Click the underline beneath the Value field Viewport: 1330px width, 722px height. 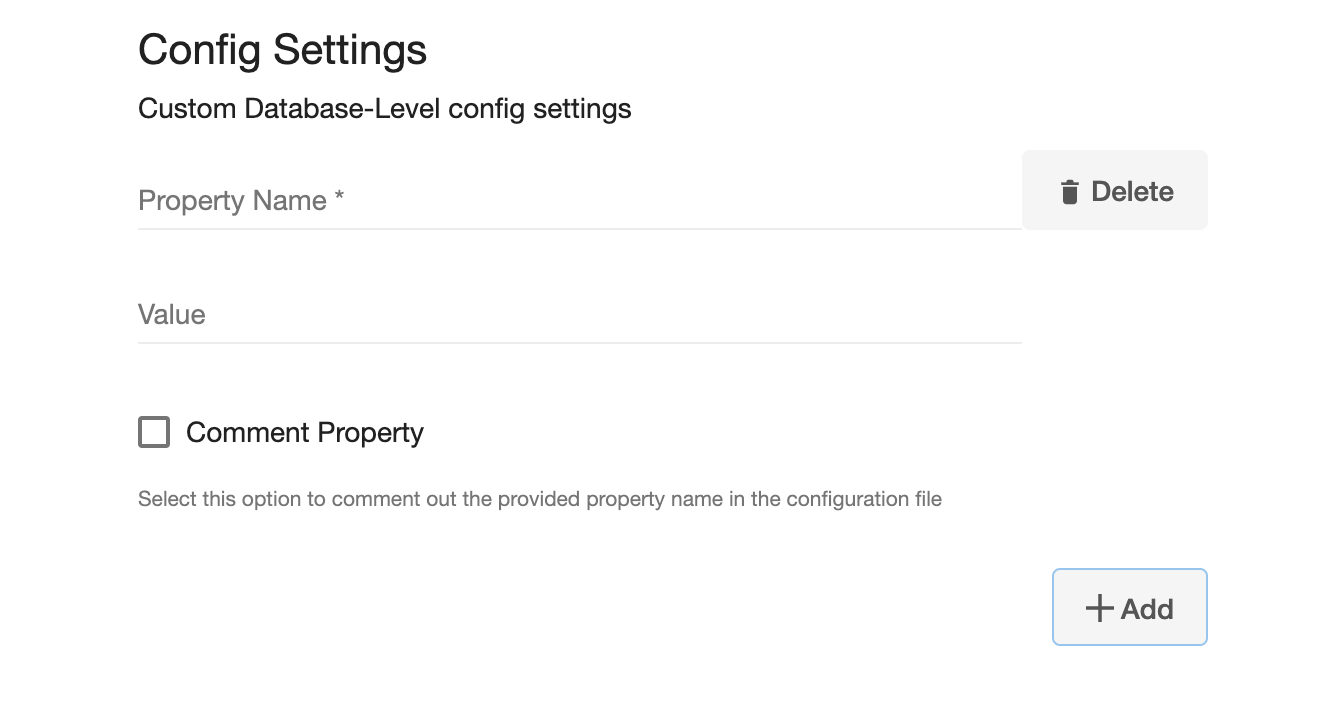tap(579, 343)
